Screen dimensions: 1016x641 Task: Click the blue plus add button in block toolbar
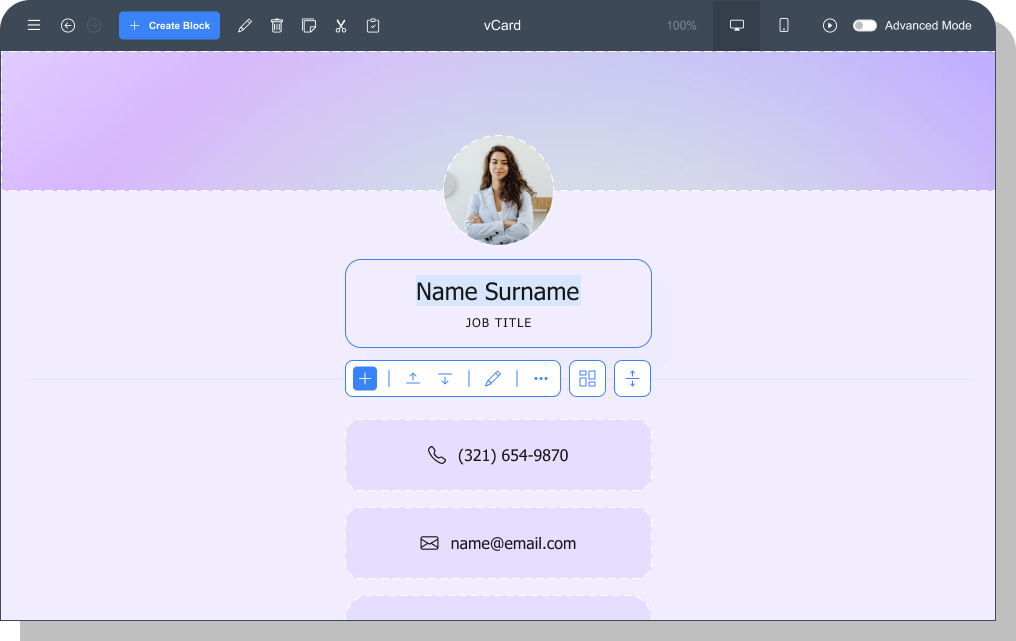point(365,378)
